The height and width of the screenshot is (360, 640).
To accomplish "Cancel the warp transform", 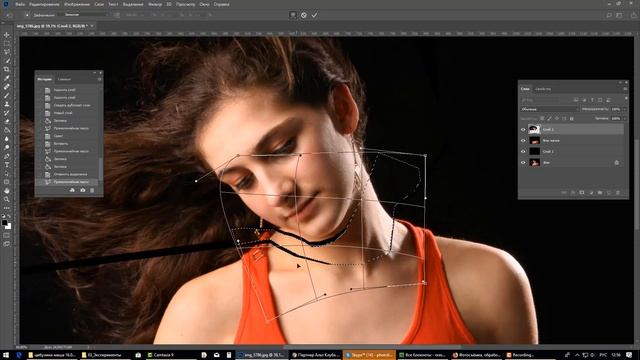I will (x=304, y=15).
